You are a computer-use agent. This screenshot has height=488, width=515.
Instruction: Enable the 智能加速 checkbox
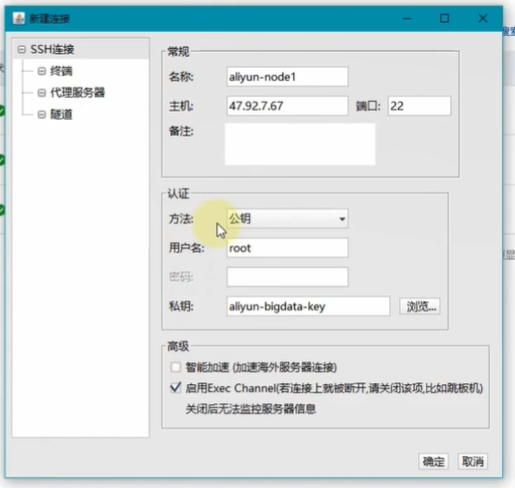click(x=175, y=367)
